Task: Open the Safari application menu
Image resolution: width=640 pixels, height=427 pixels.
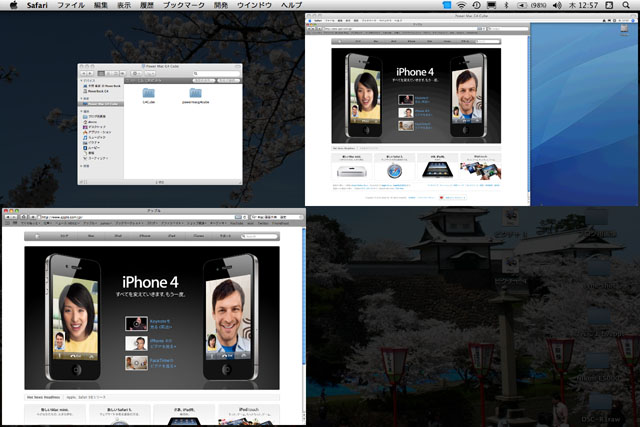Action: pyautogui.click(x=37, y=5)
